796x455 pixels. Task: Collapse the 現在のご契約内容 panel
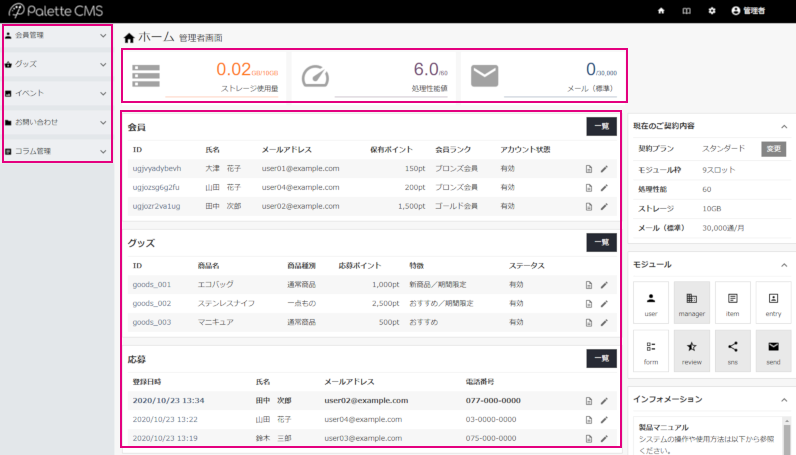pos(784,126)
